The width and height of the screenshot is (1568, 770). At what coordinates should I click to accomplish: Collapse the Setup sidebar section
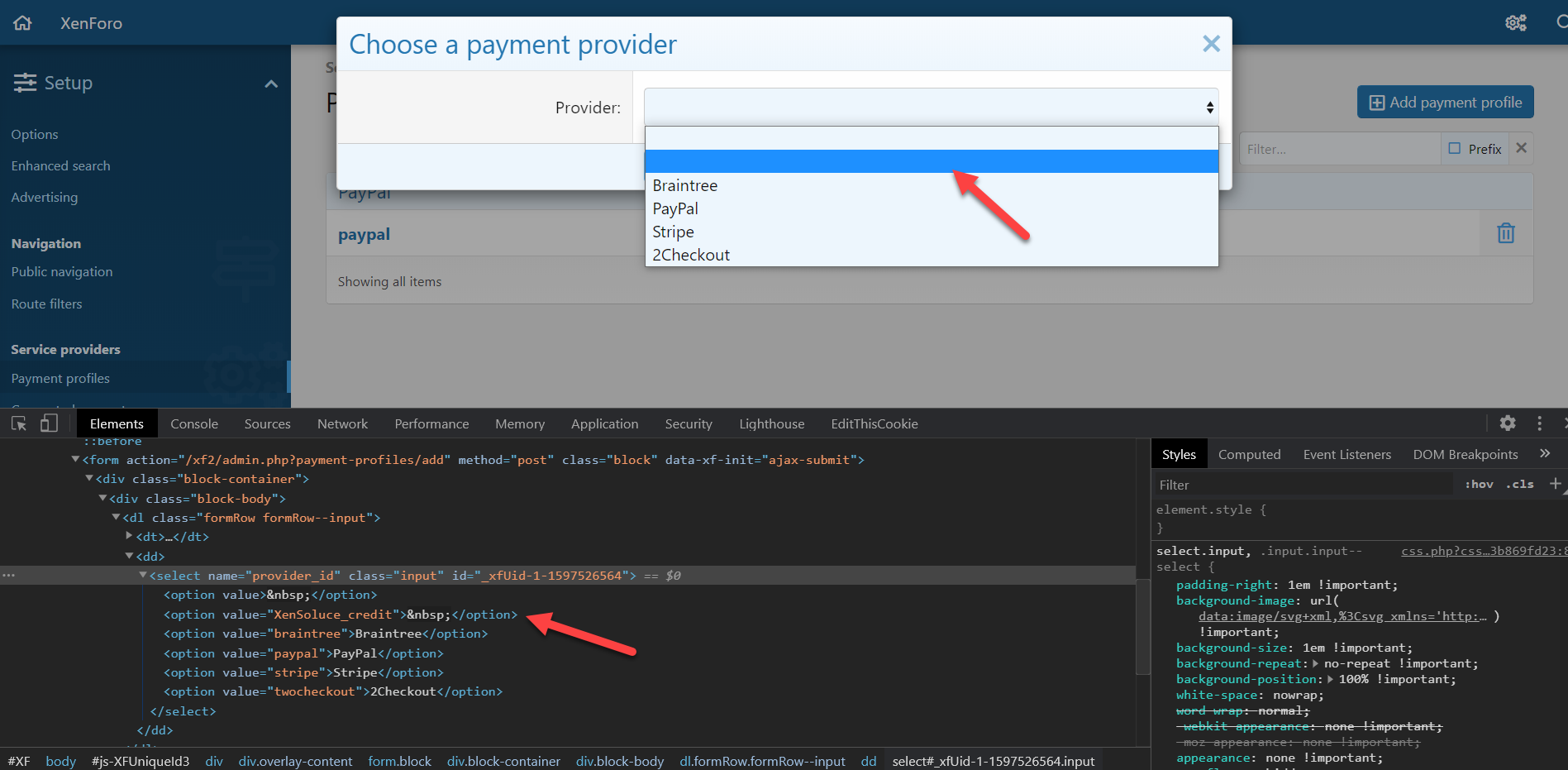tap(271, 84)
